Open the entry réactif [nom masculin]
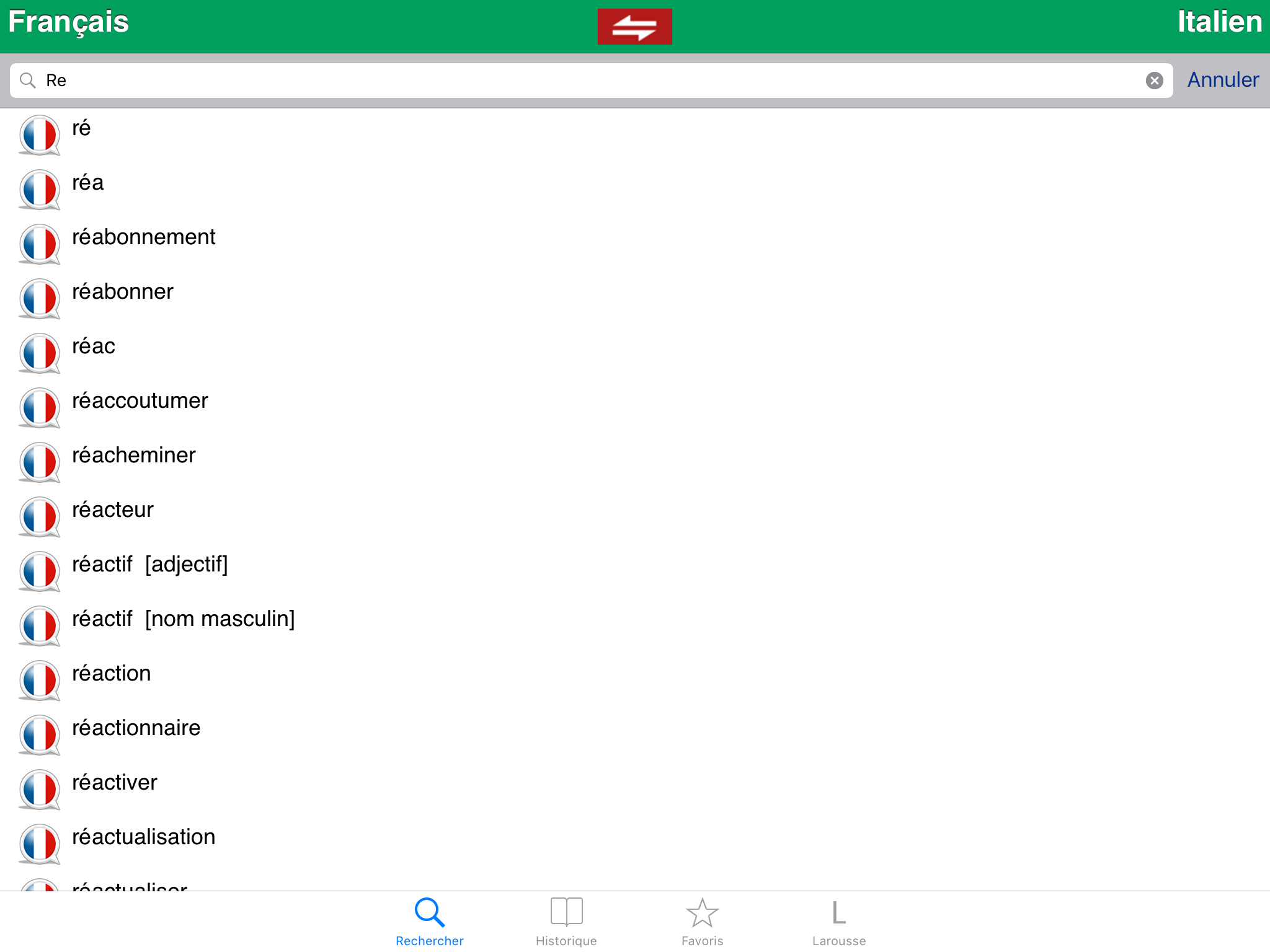The image size is (1270, 952). click(184, 619)
